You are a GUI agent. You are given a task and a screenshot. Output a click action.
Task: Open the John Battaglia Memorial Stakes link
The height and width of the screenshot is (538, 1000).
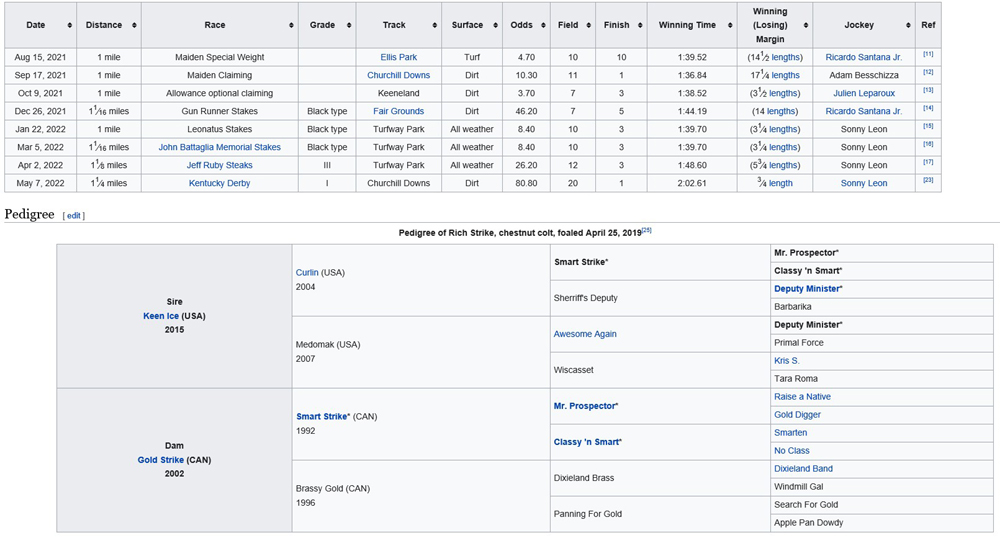click(219, 147)
